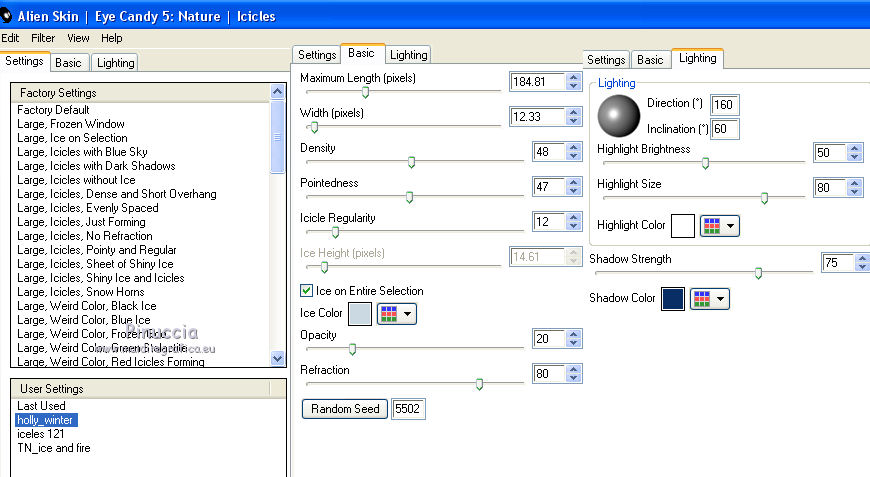Select holly_winter user setting

pyautogui.click(x=46, y=420)
